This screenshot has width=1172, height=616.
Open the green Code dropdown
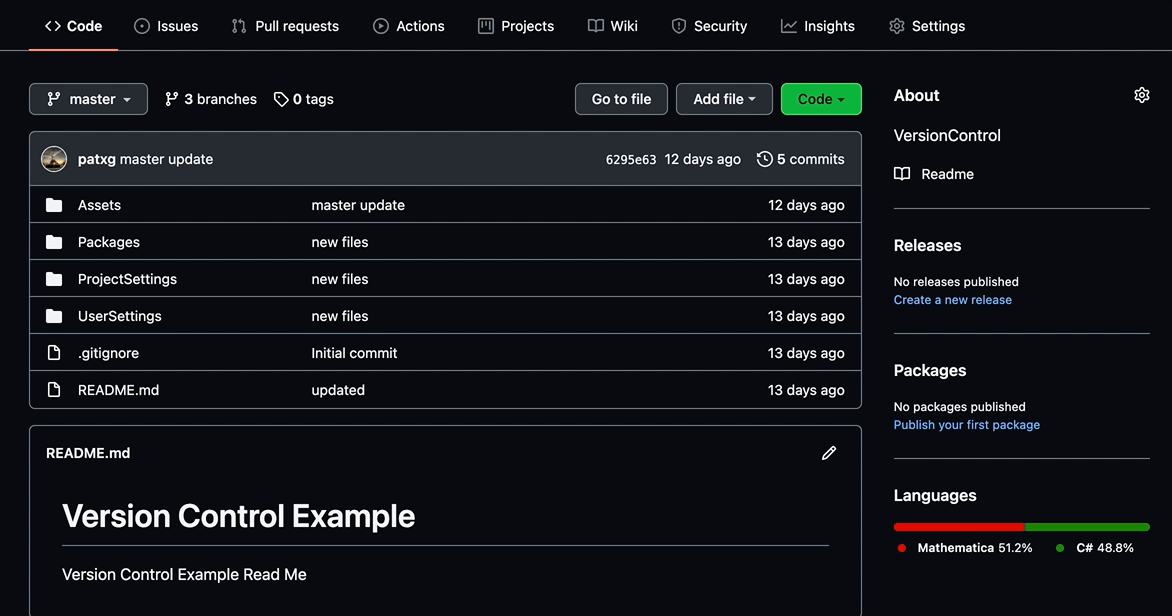point(821,99)
